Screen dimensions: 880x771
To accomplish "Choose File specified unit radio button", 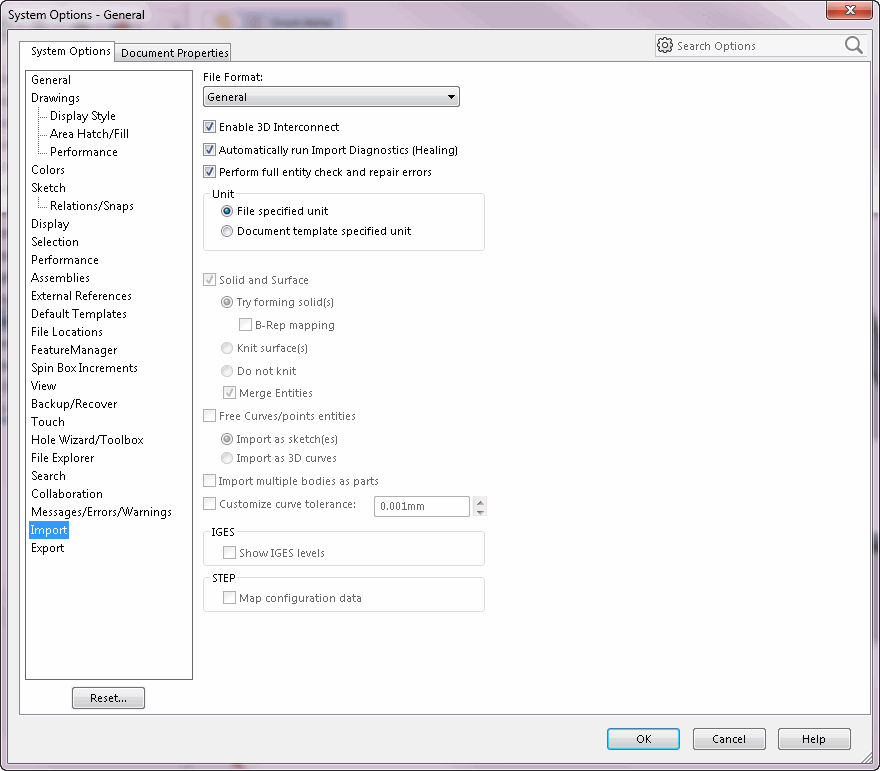I will (228, 211).
